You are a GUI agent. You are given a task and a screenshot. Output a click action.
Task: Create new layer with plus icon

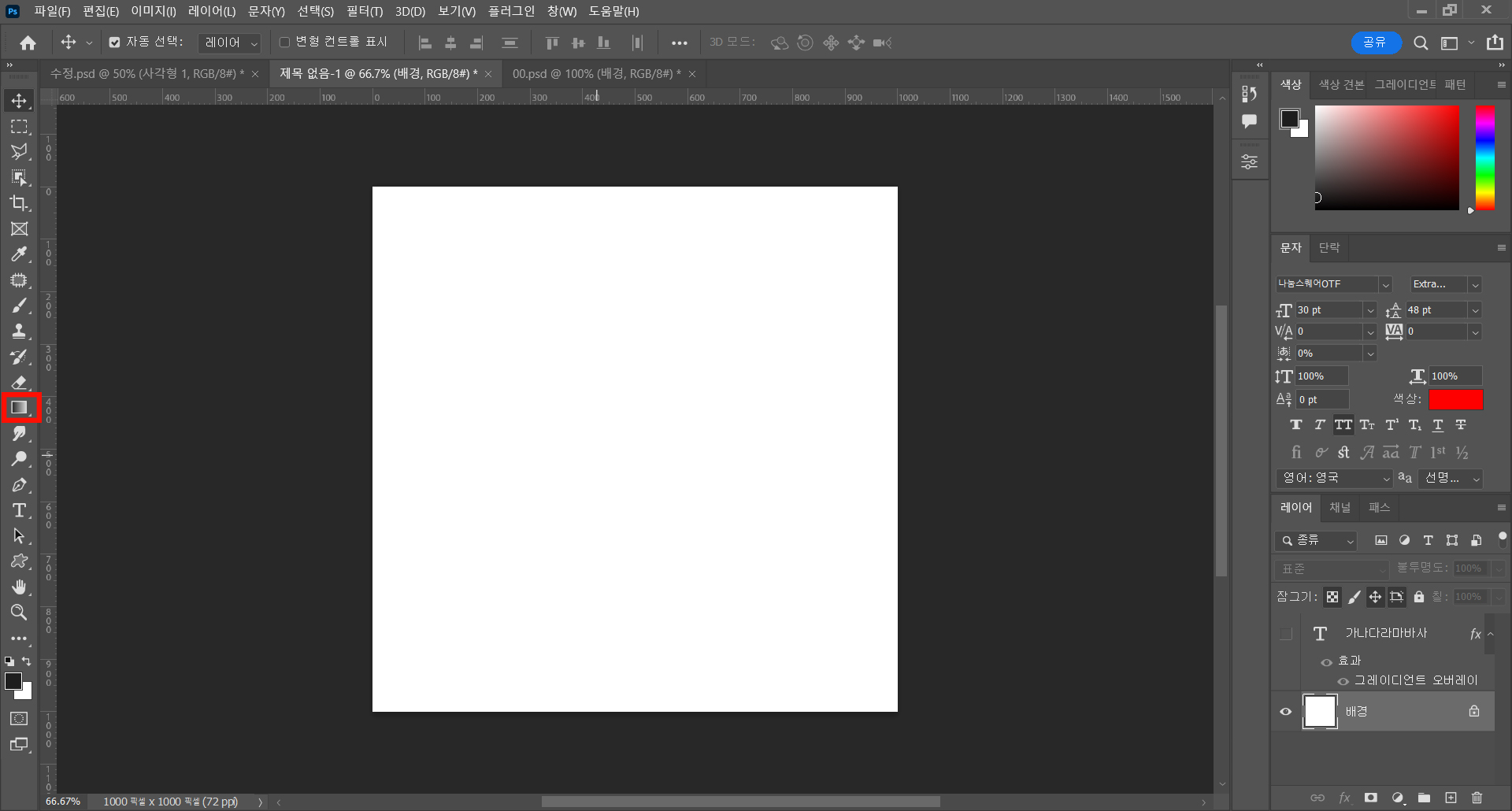(x=1451, y=798)
